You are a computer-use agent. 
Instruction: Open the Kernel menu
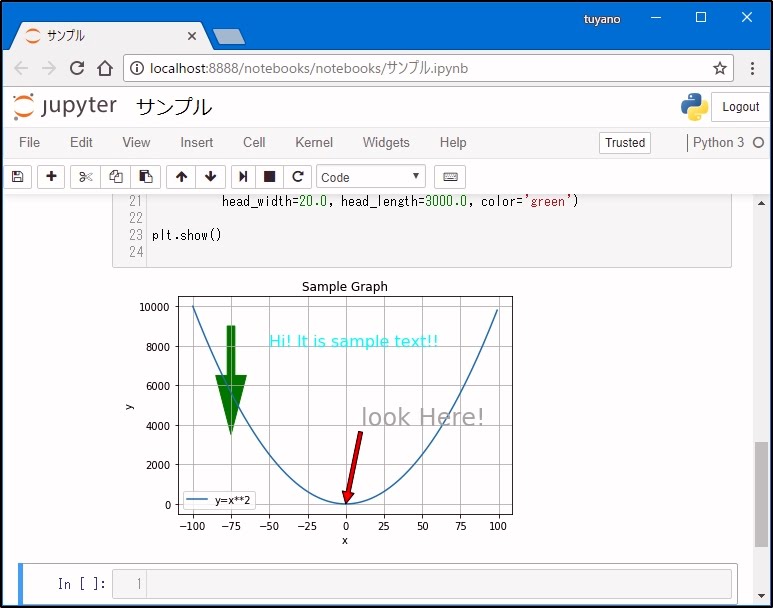(x=314, y=143)
